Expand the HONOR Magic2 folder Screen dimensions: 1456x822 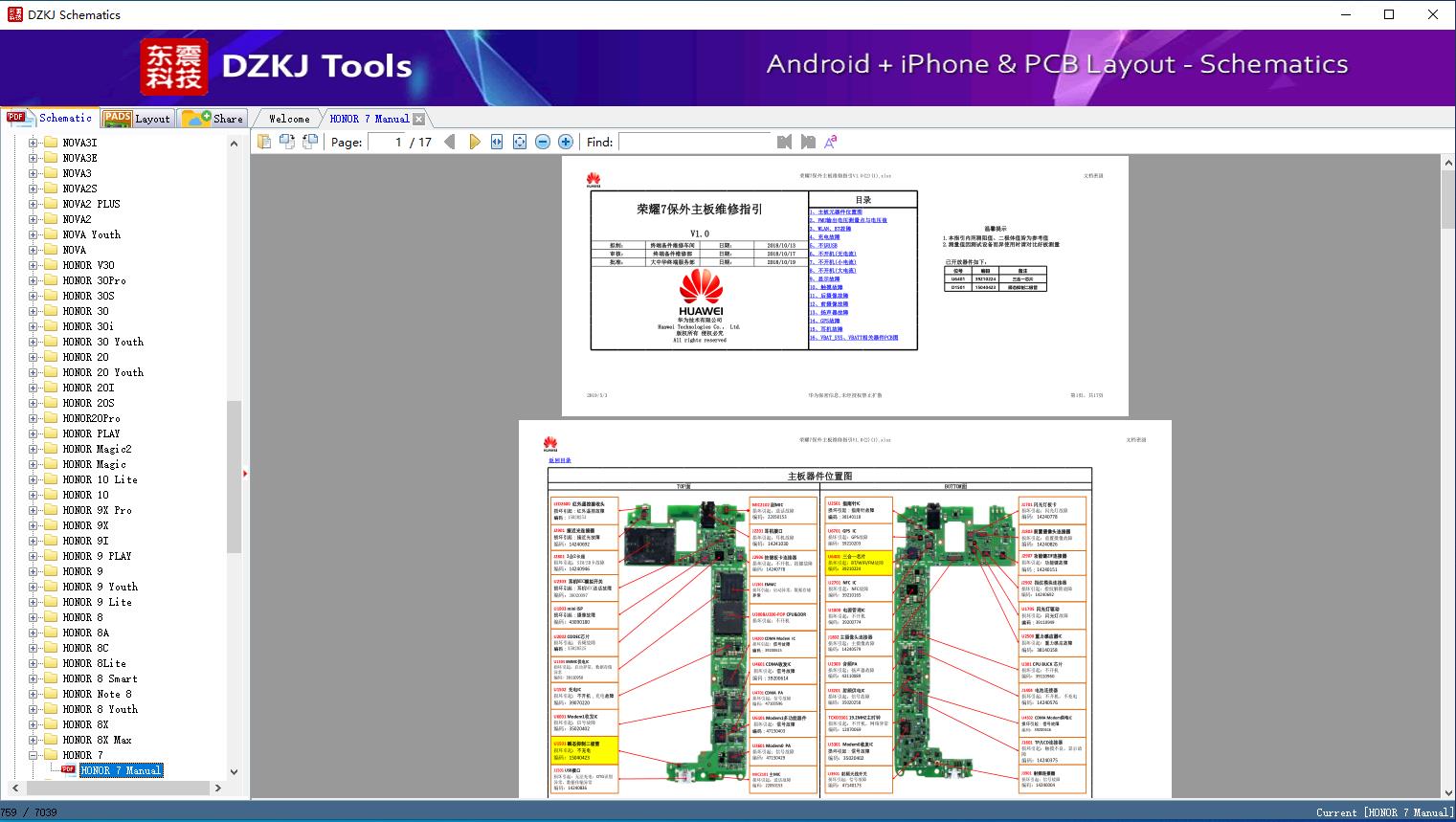click(33, 449)
